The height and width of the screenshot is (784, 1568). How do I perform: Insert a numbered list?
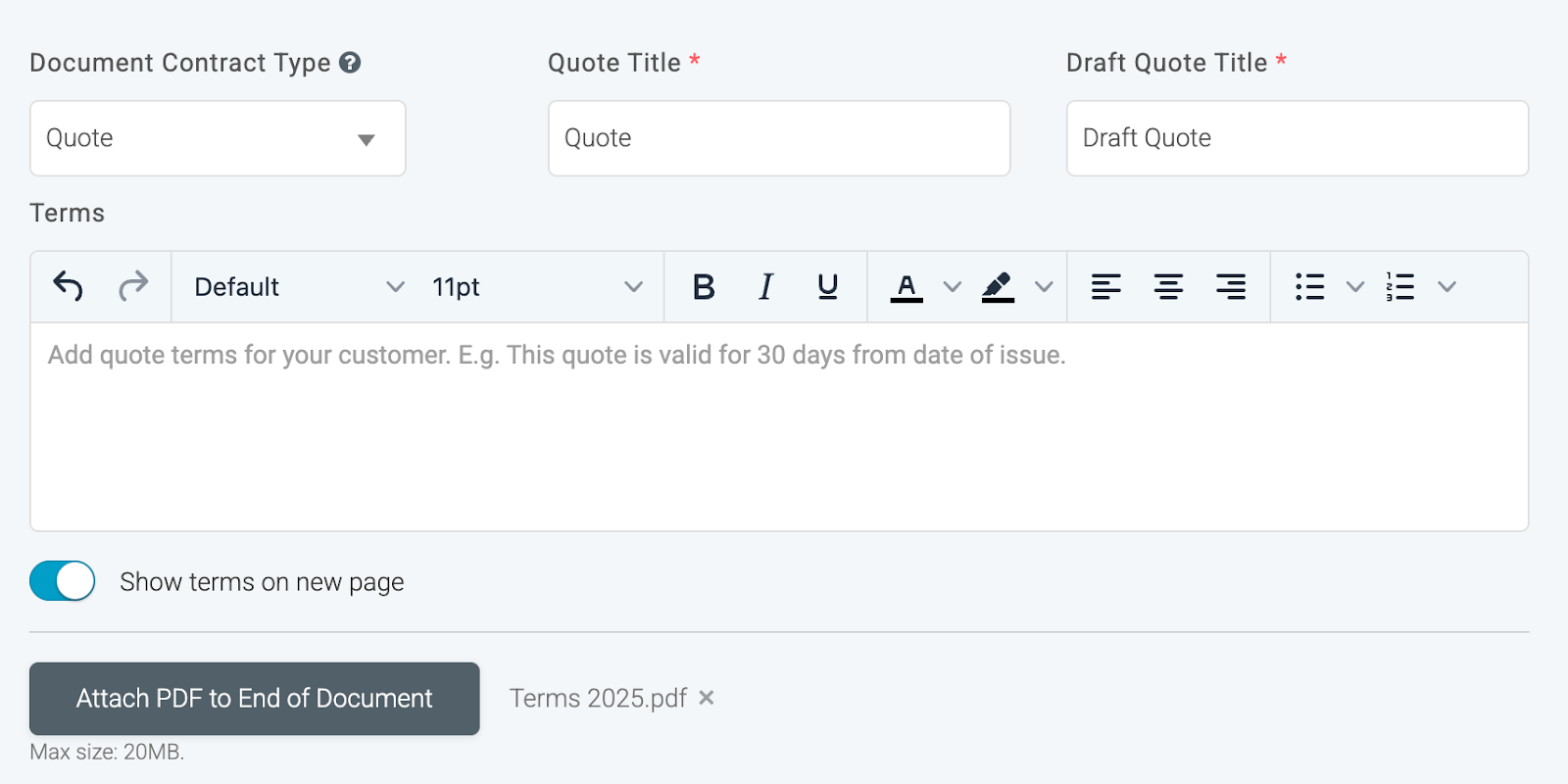(1400, 286)
